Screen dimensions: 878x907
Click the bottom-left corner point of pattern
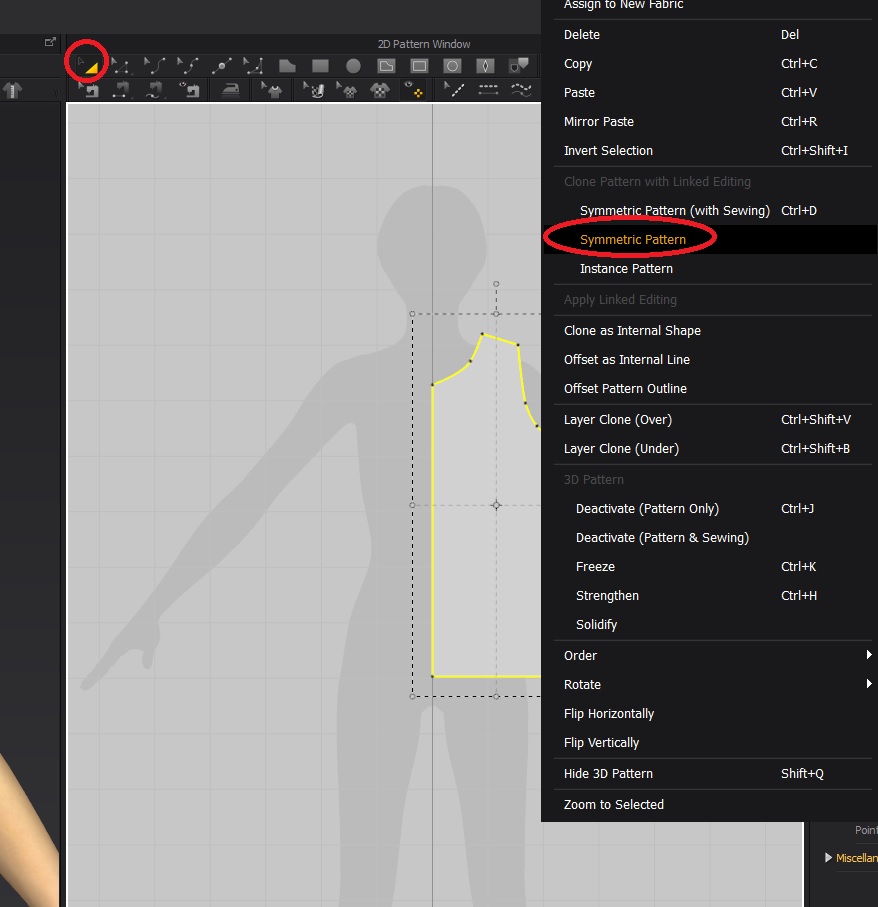[433, 676]
